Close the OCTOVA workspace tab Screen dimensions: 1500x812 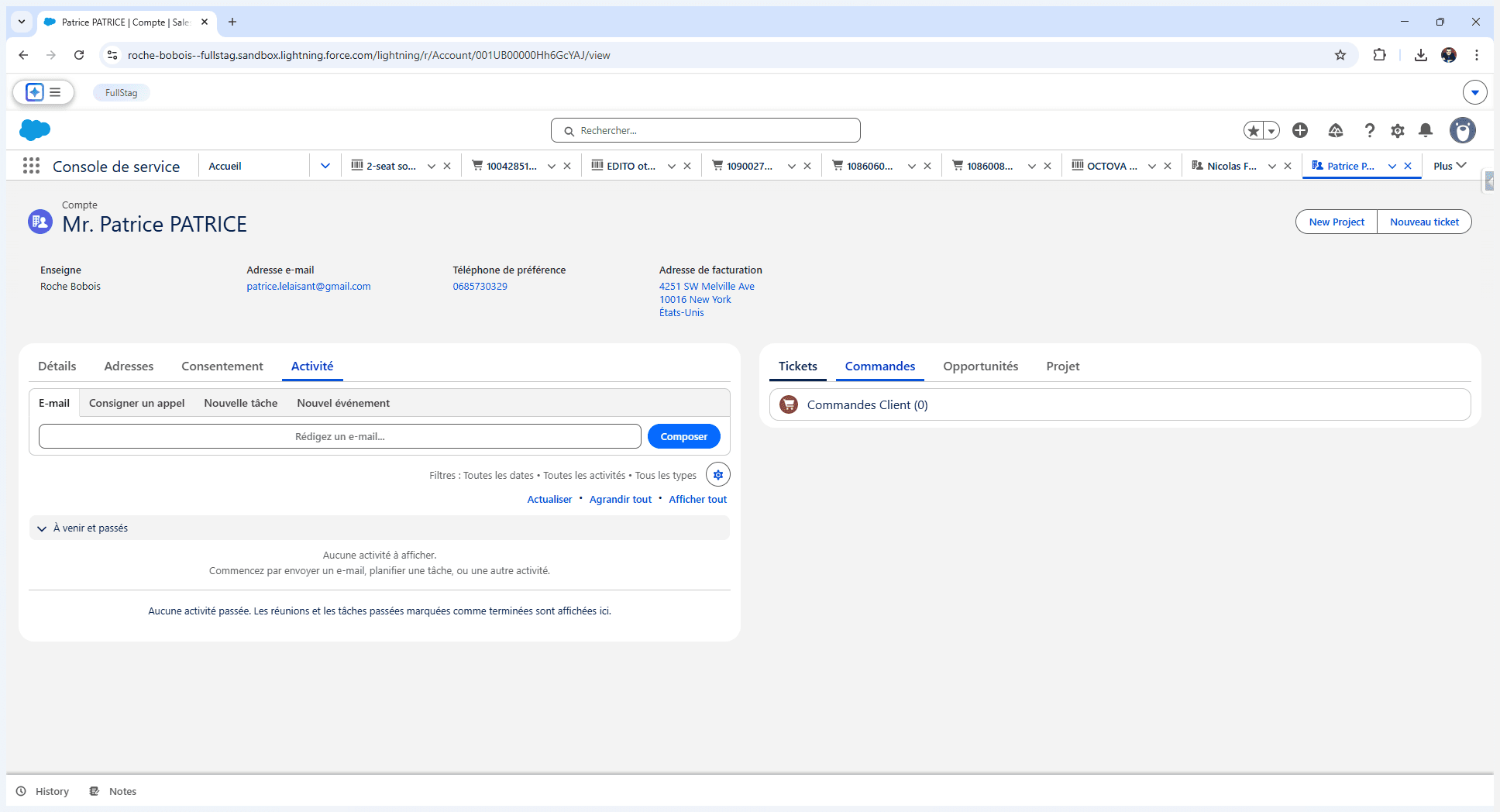point(1168,166)
